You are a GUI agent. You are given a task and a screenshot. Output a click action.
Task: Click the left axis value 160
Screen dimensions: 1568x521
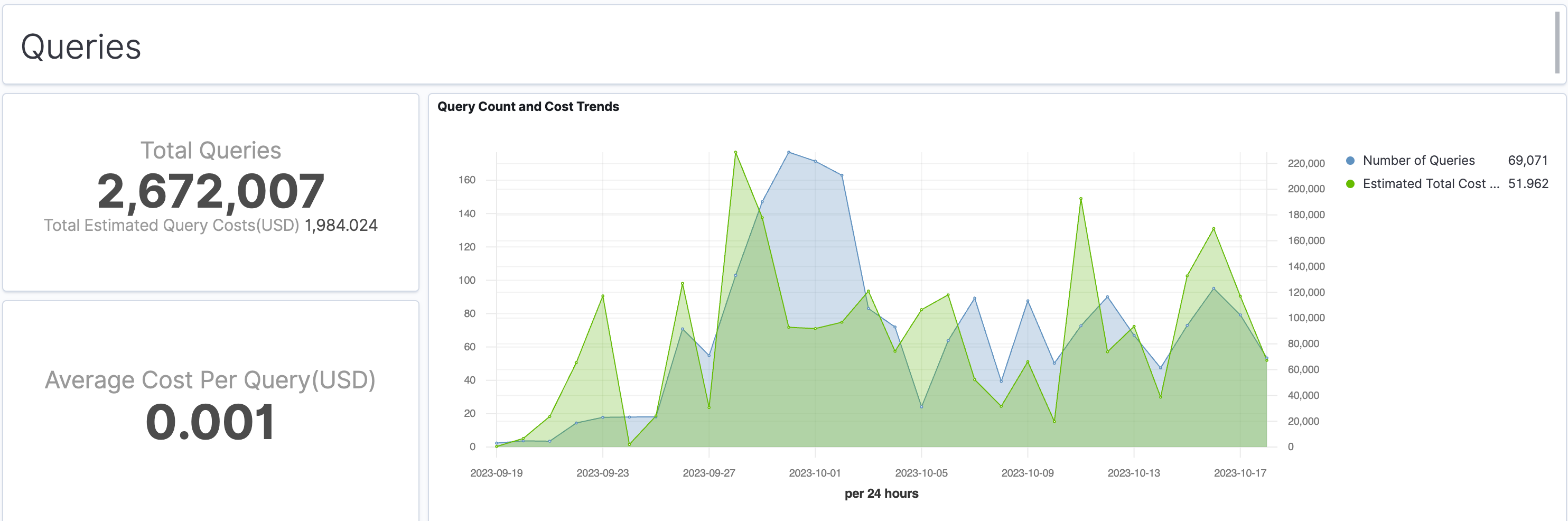[x=466, y=181]
